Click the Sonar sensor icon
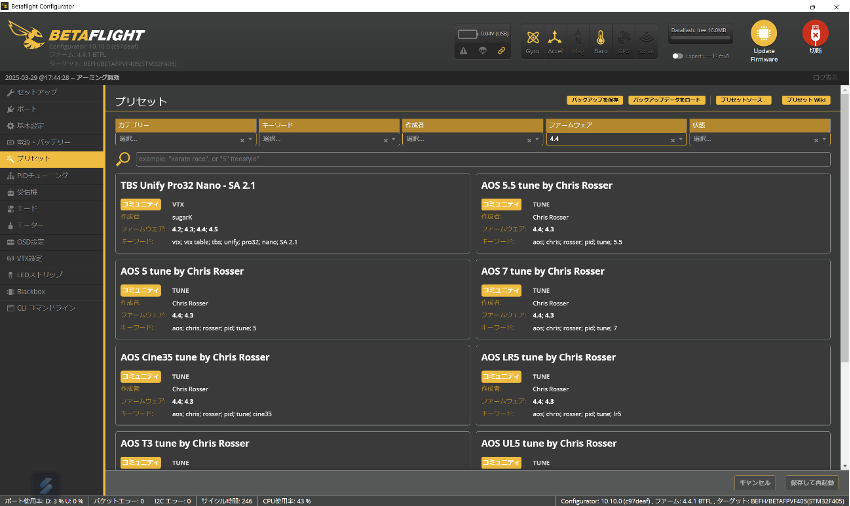This screenshot has width=850, height=506. (x=646, y=37)
